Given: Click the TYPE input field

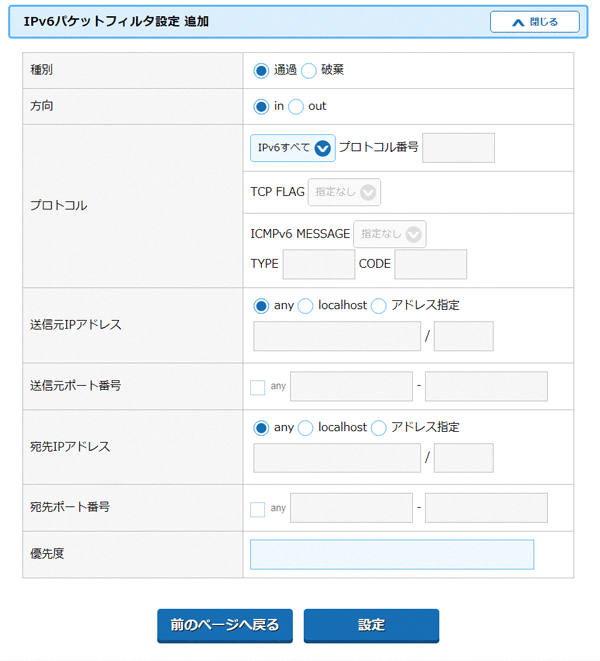Looking at the screenshot, I should tap(319, 264).
